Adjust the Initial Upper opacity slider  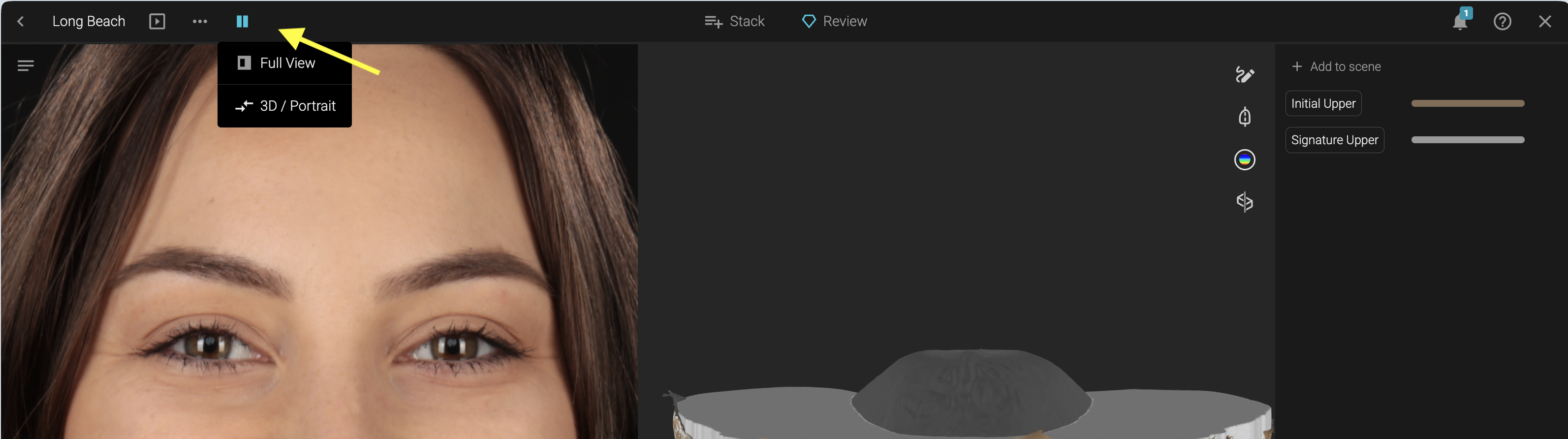pyautogui.click(x=1468, y=103)
